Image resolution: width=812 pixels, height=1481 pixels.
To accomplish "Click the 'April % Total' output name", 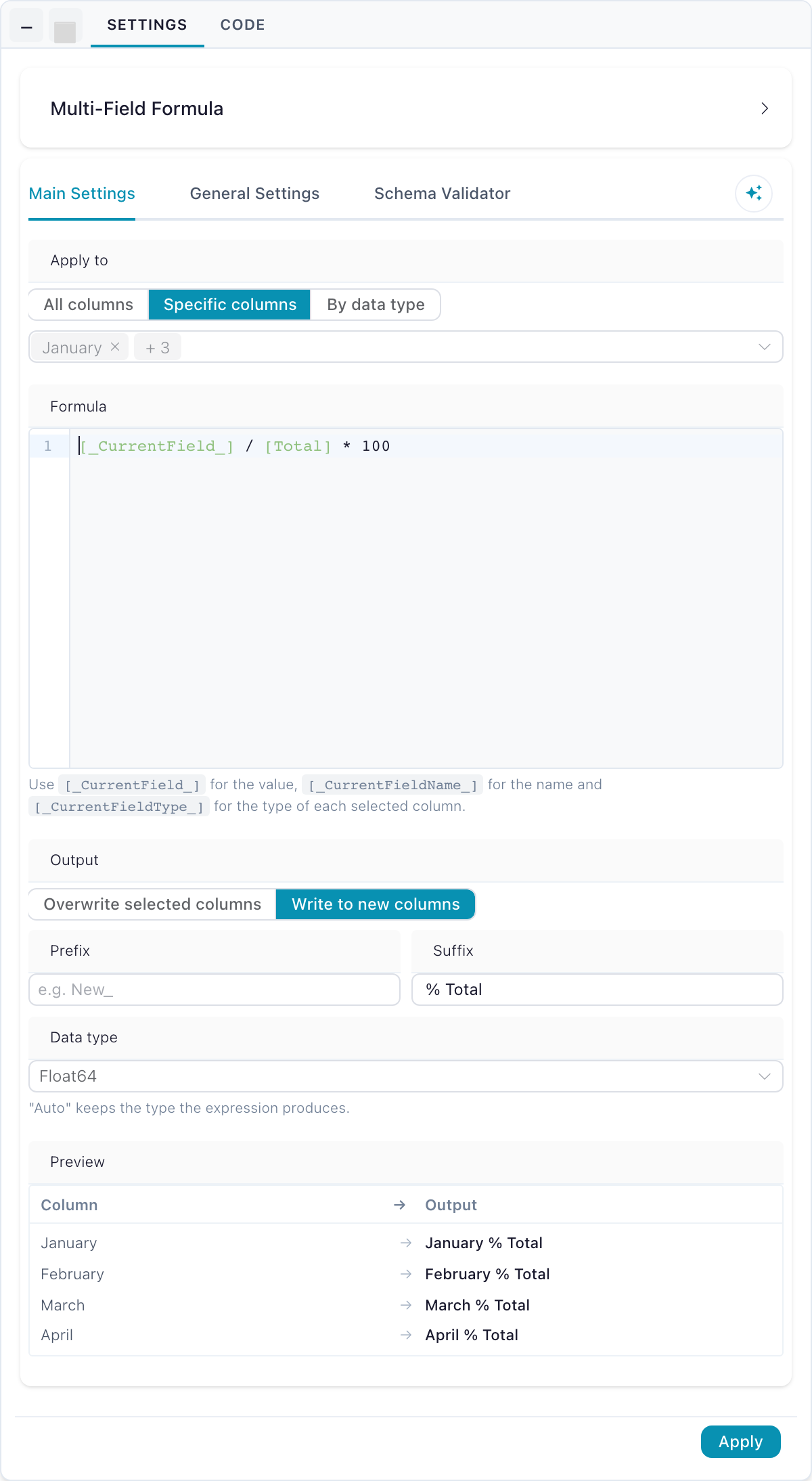I will coord(472,1335).
